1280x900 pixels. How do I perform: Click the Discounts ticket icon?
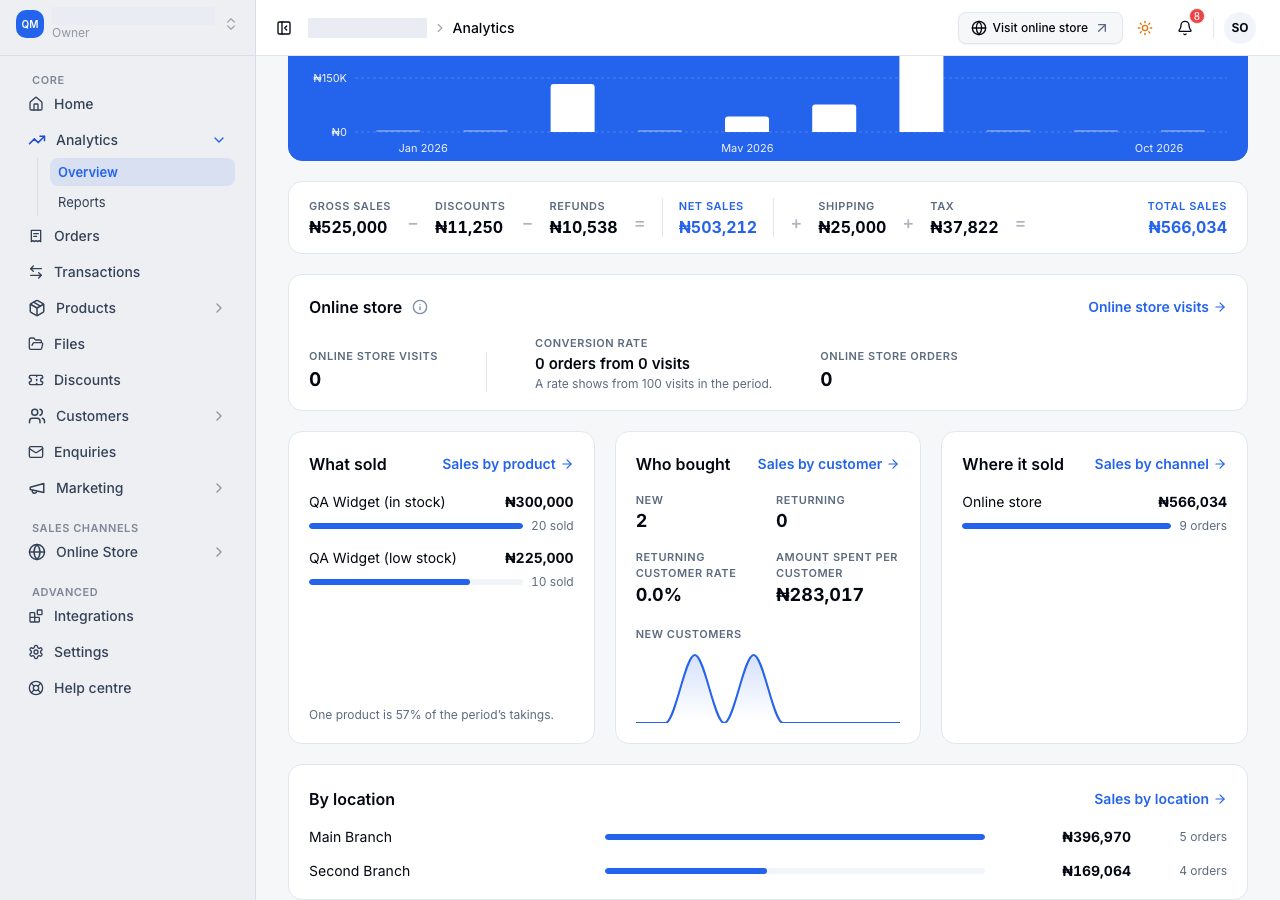(x=36, y=380)
